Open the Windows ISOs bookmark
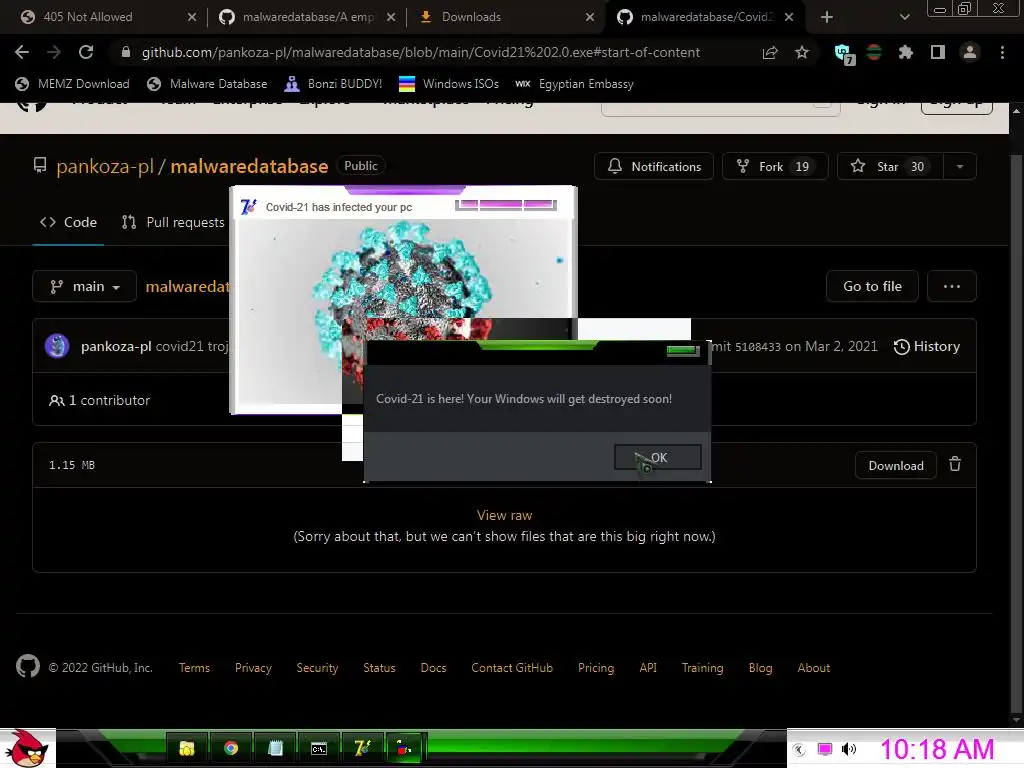The width and height of the screenshot is (1024, 768). click(449, 84)
